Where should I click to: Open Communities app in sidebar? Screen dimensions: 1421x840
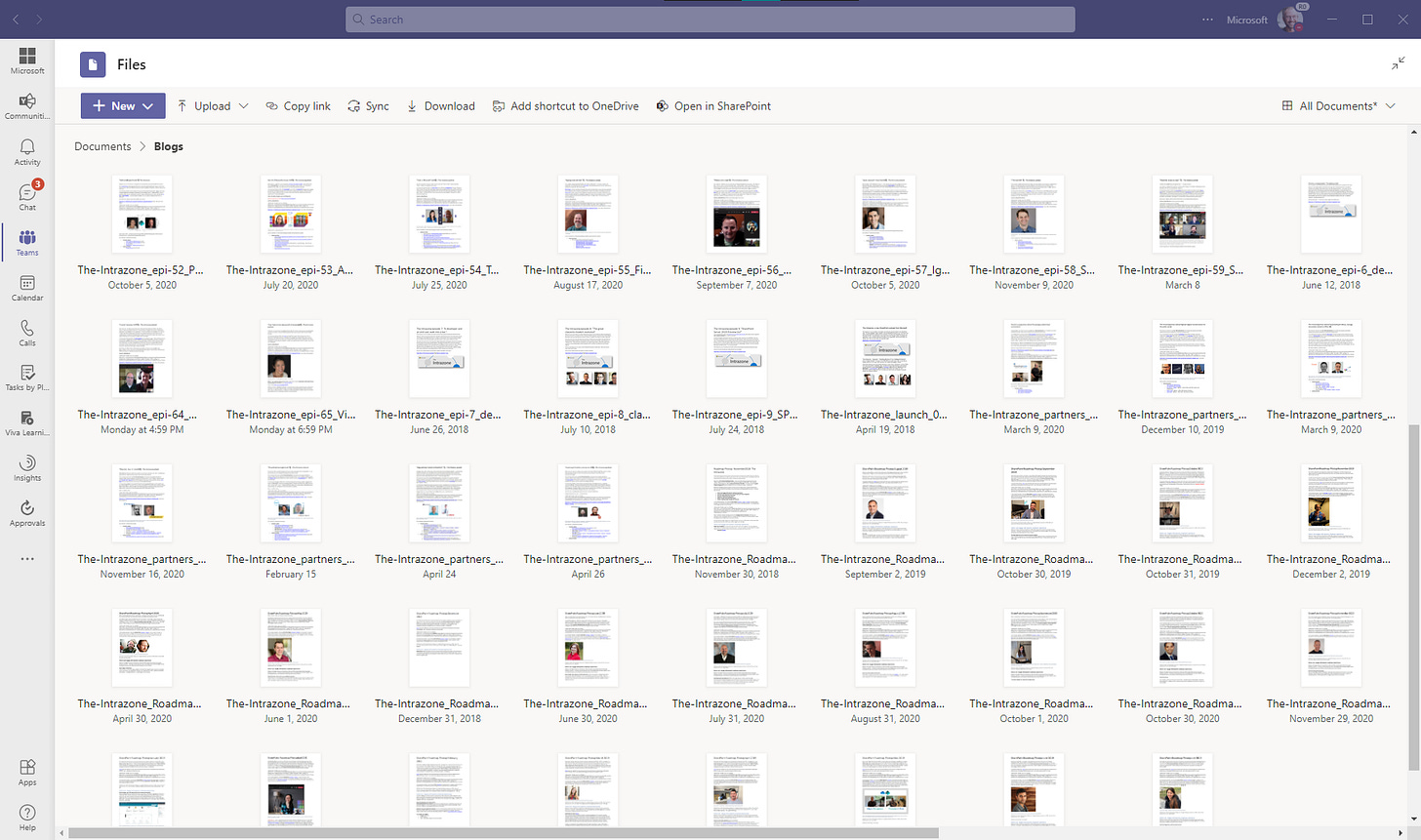[x=27, y=106]
